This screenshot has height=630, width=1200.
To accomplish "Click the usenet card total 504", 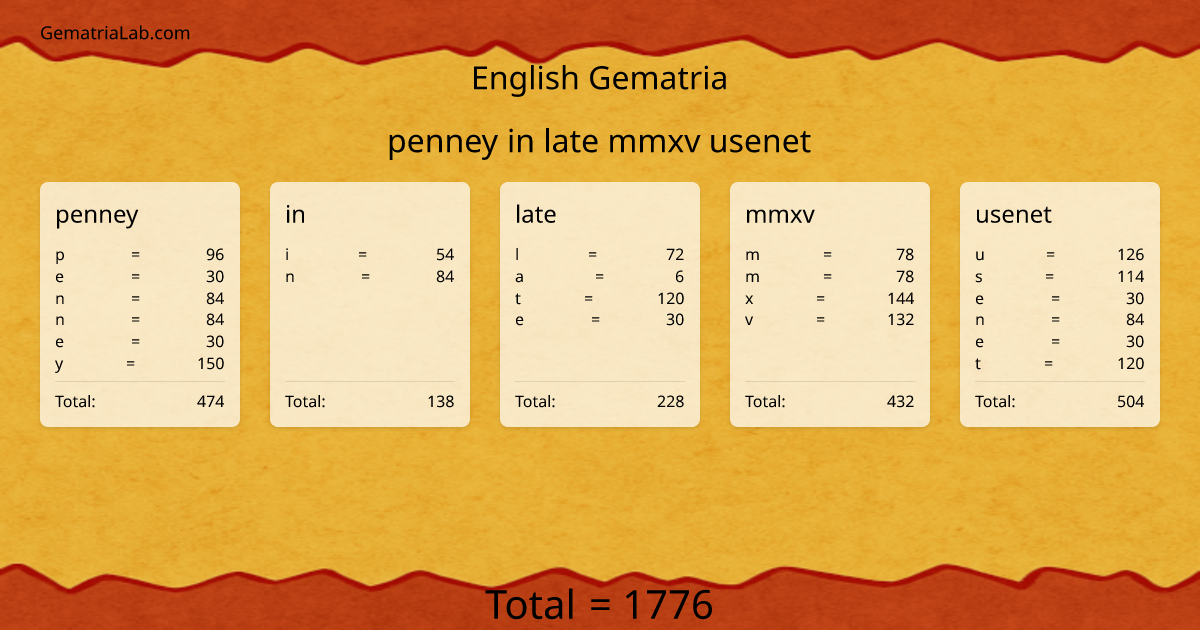I will click(1131, 402).
